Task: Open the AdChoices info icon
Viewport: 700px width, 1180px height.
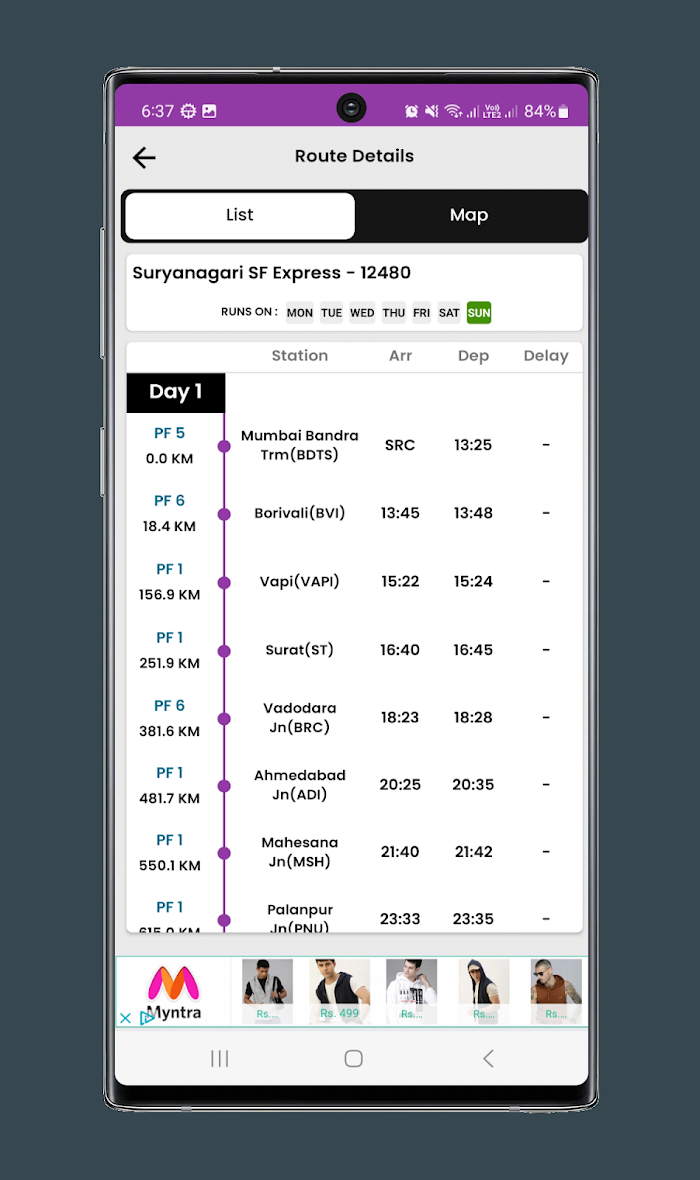Action: tap(146, 1017)
